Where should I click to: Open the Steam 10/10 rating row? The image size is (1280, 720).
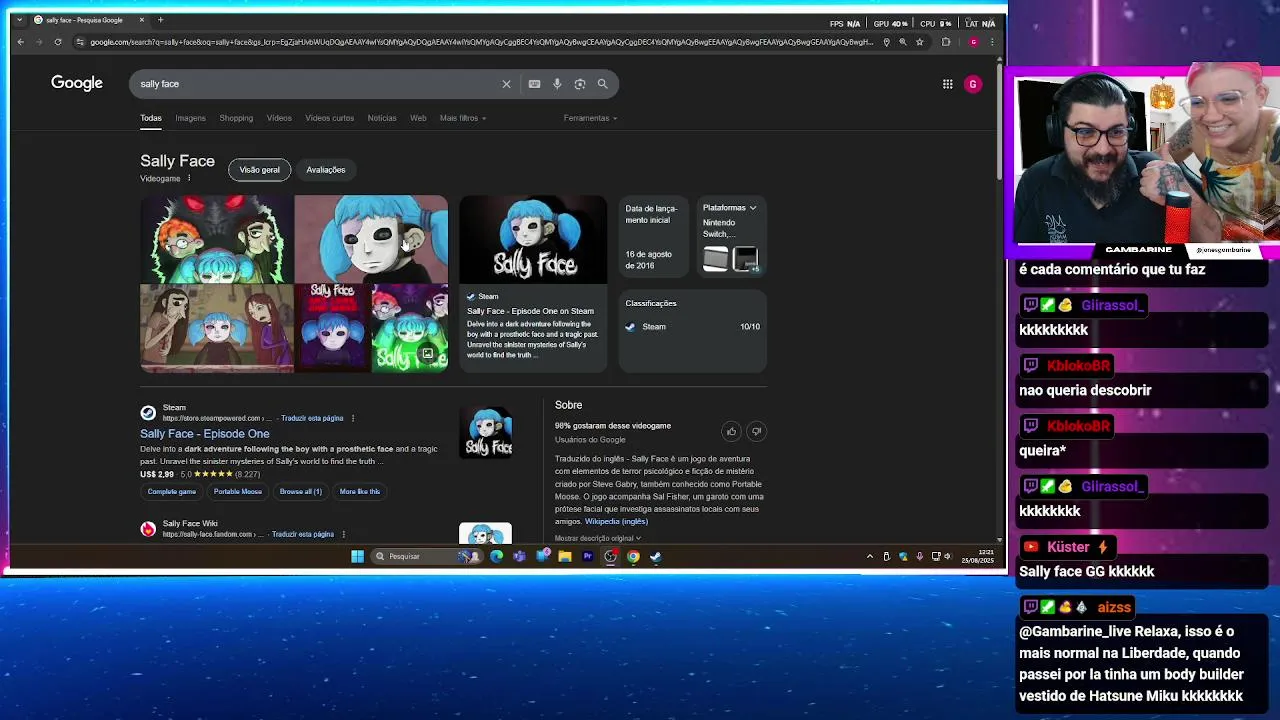tap(692, 327)
